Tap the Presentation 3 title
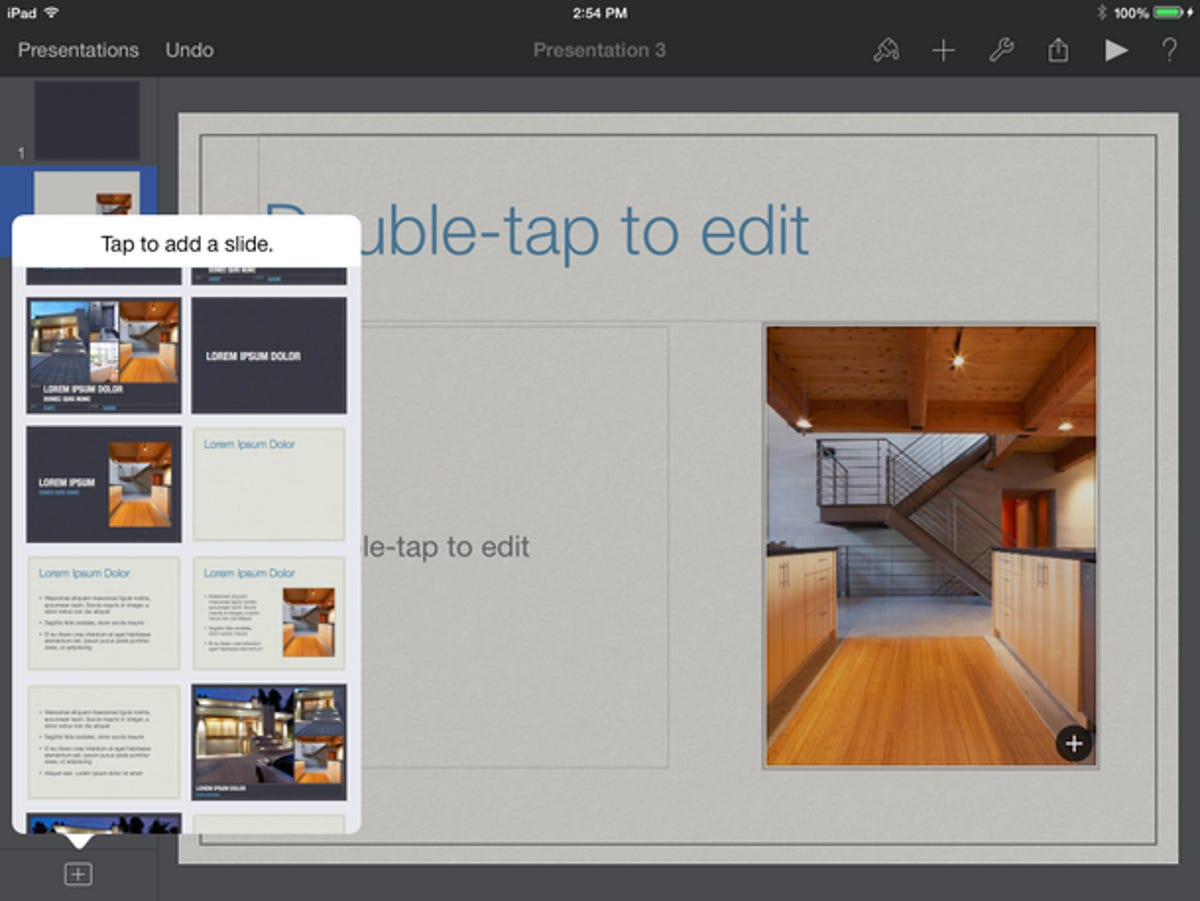Viewport: 1200px width, 901px height. [599, 49]
